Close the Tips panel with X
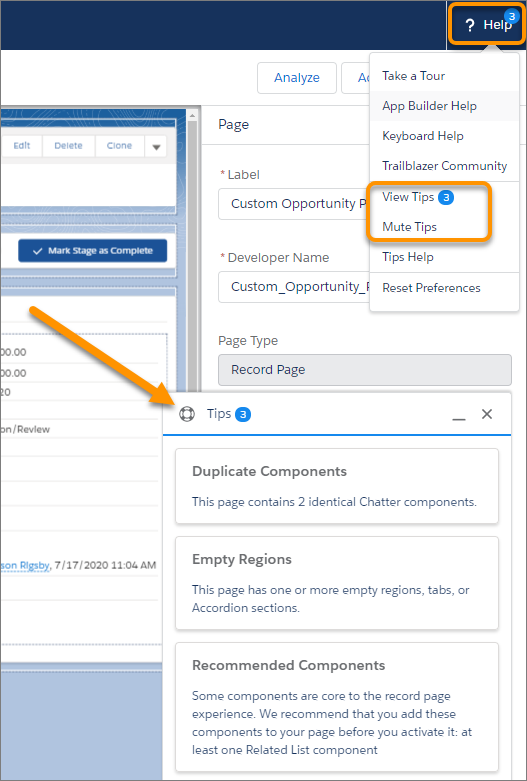This screenshot has width=527, height=781. 487,414
